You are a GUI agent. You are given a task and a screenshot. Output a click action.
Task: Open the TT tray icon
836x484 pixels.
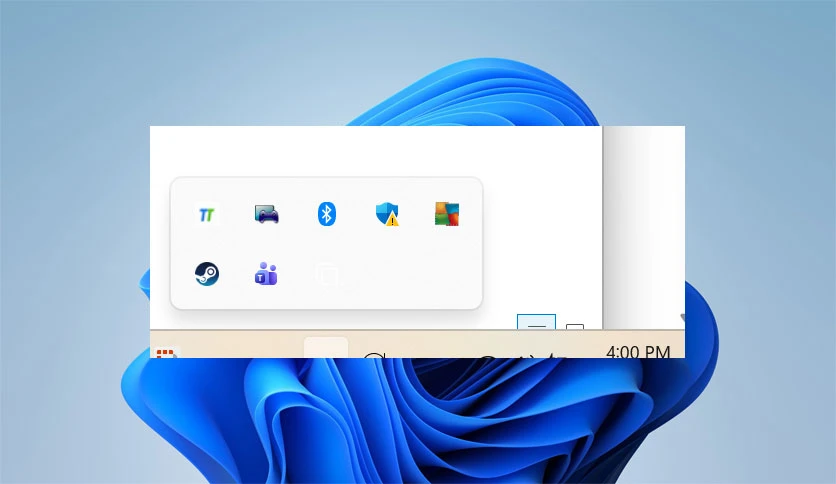coord(206,215)
